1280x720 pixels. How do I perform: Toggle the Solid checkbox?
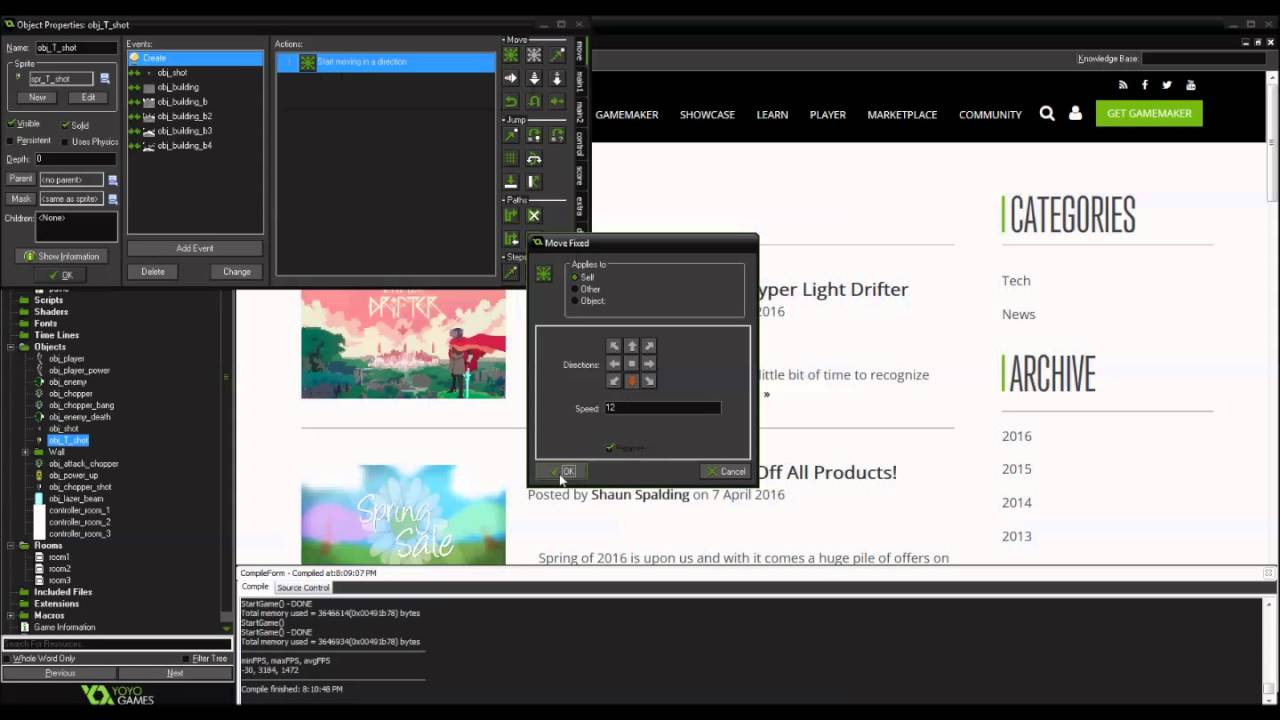tap(66, 125)
